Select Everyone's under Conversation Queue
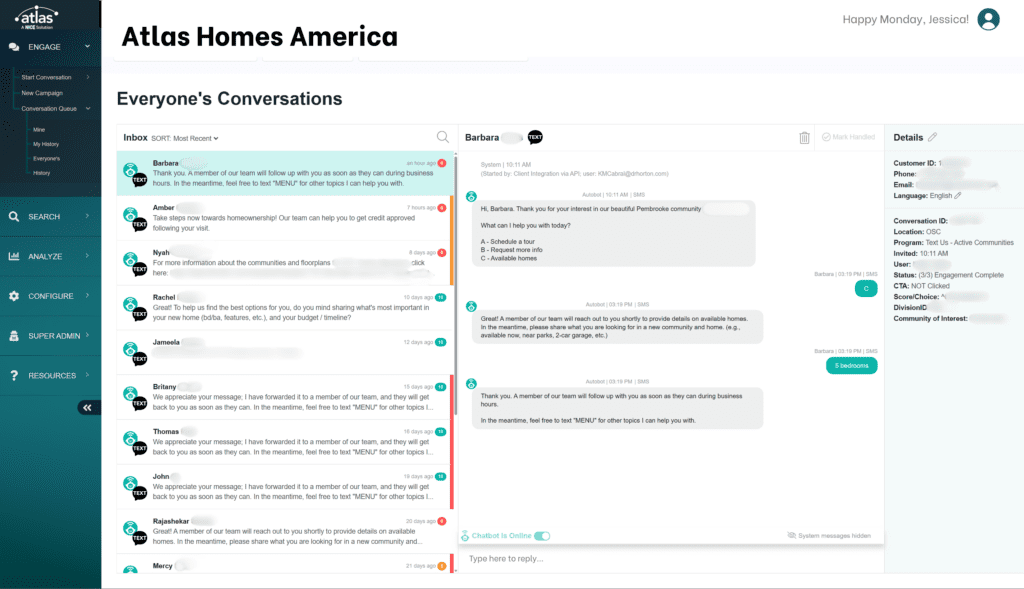 click(46, 158)
